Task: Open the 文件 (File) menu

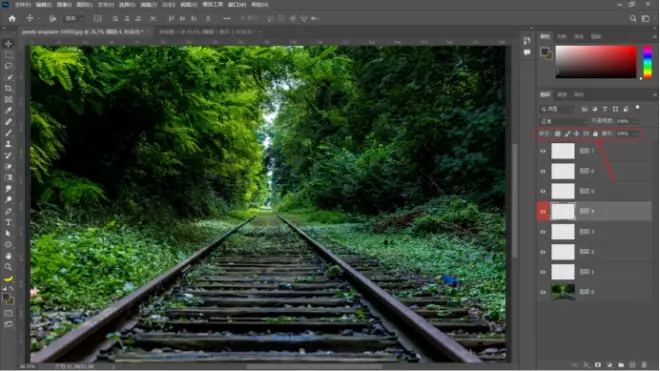Action: [x=22, y=5]
